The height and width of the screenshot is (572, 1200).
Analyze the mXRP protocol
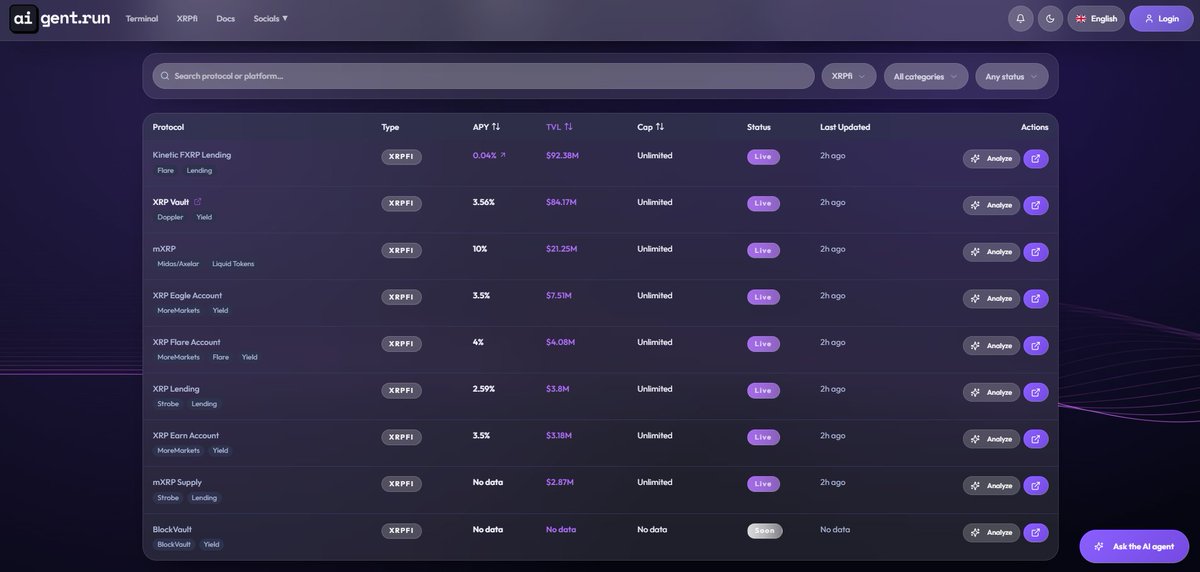(991, 252)
